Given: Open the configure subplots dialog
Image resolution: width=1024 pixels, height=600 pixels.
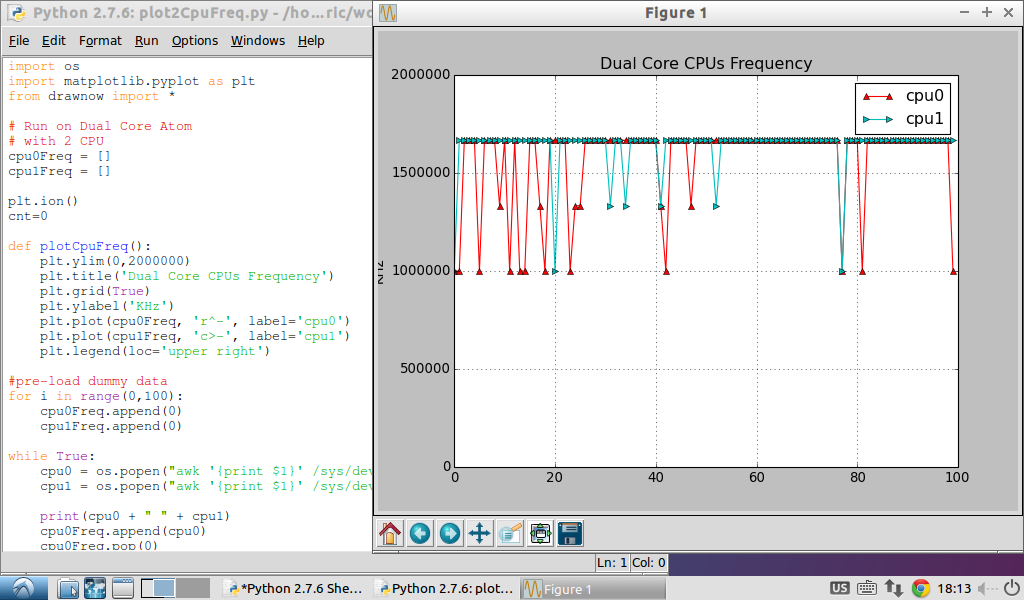Looking at the screenshot, I should [x=539, y=533].
